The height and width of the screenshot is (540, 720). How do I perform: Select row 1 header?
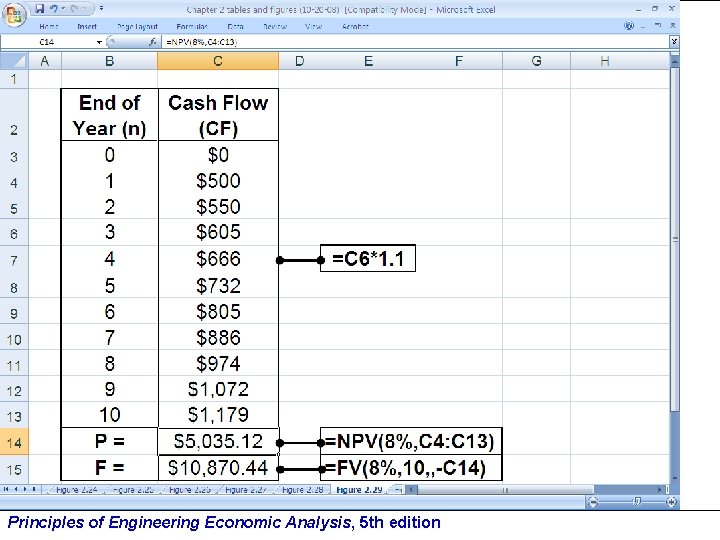pos(14,79)
